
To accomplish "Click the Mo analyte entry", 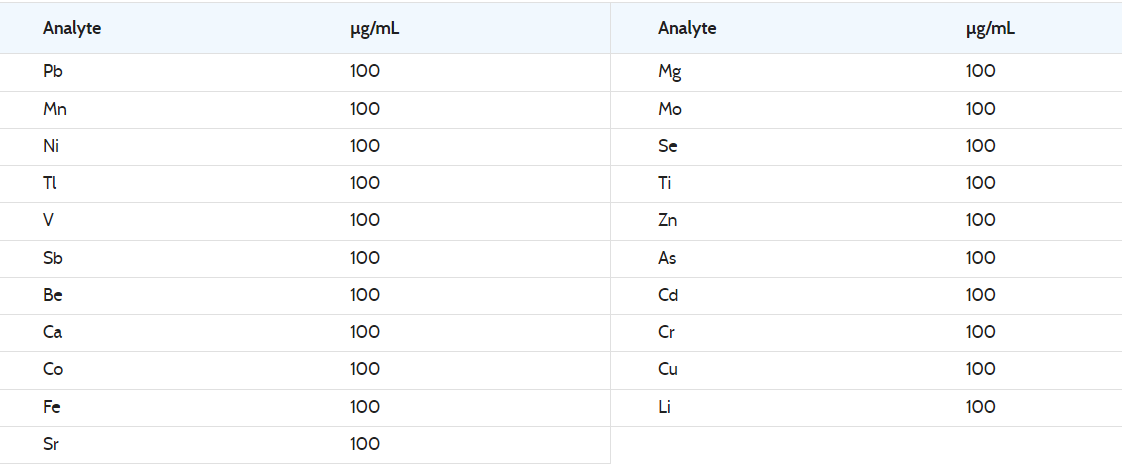I will (670, 109).
